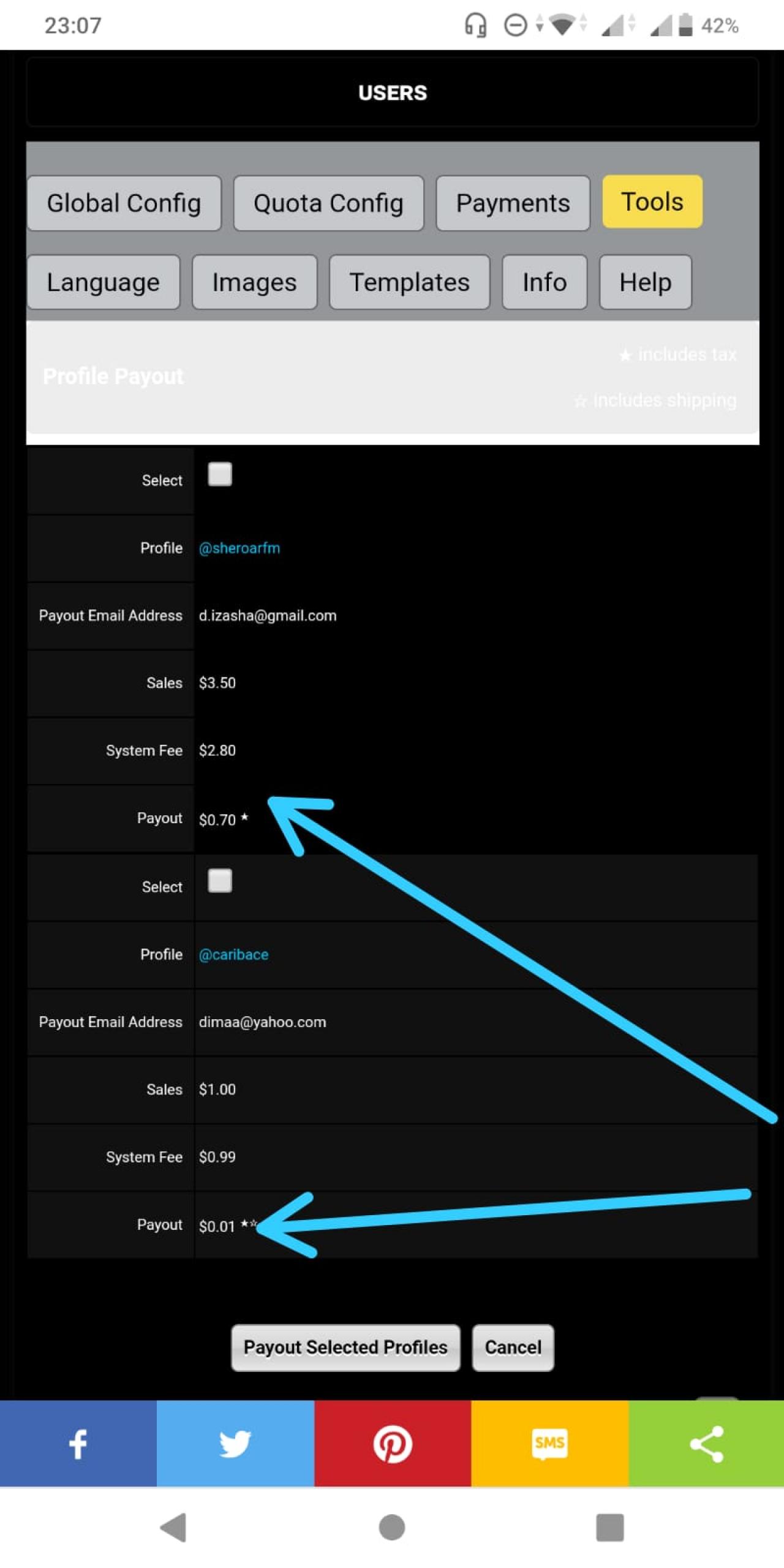
Task: Share via the SMS icon
Action: tap(549, 1442)
